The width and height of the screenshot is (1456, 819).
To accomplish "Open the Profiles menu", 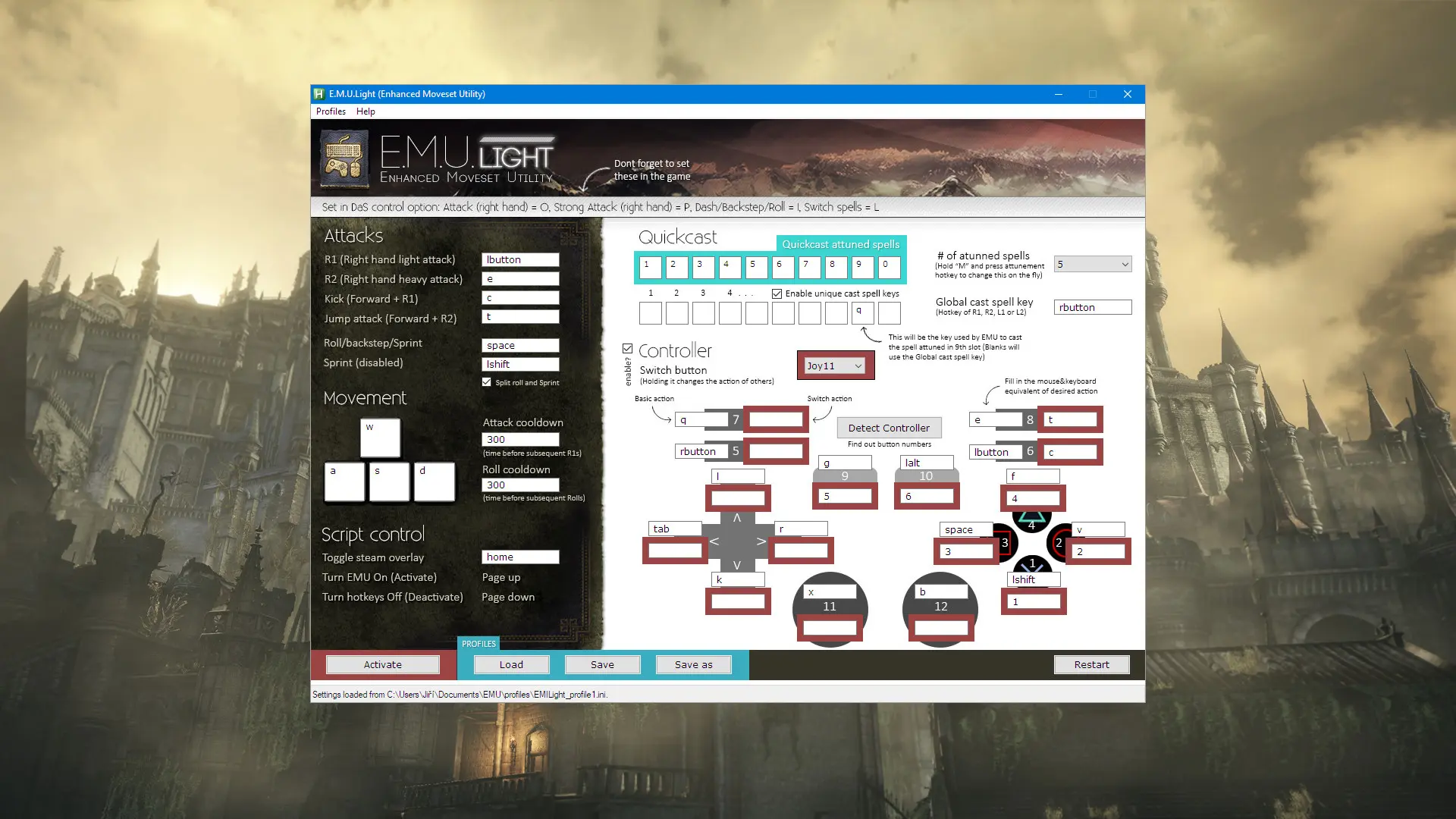I will coord(331,111).
